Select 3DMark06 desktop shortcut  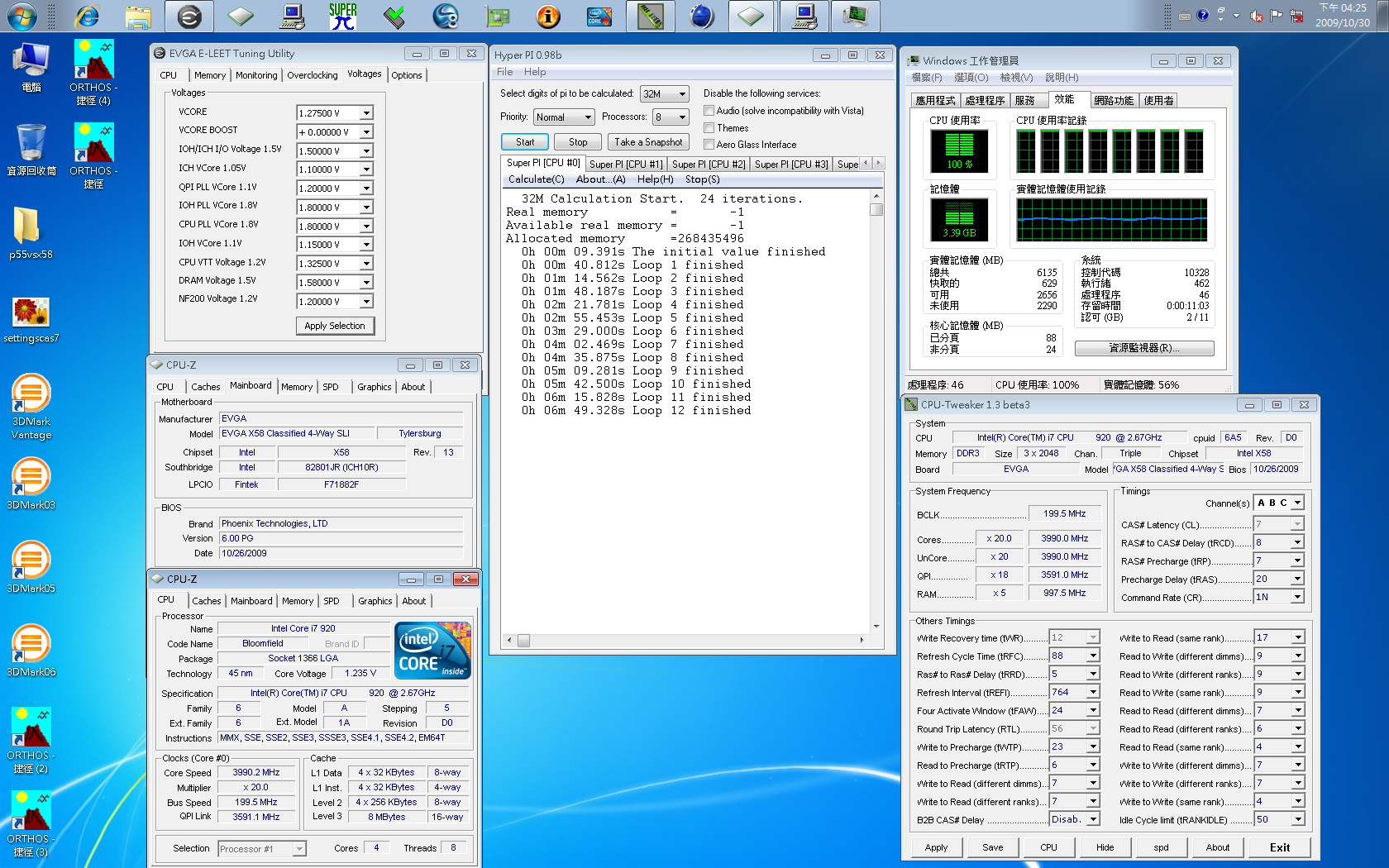click(x=31, y=651)
